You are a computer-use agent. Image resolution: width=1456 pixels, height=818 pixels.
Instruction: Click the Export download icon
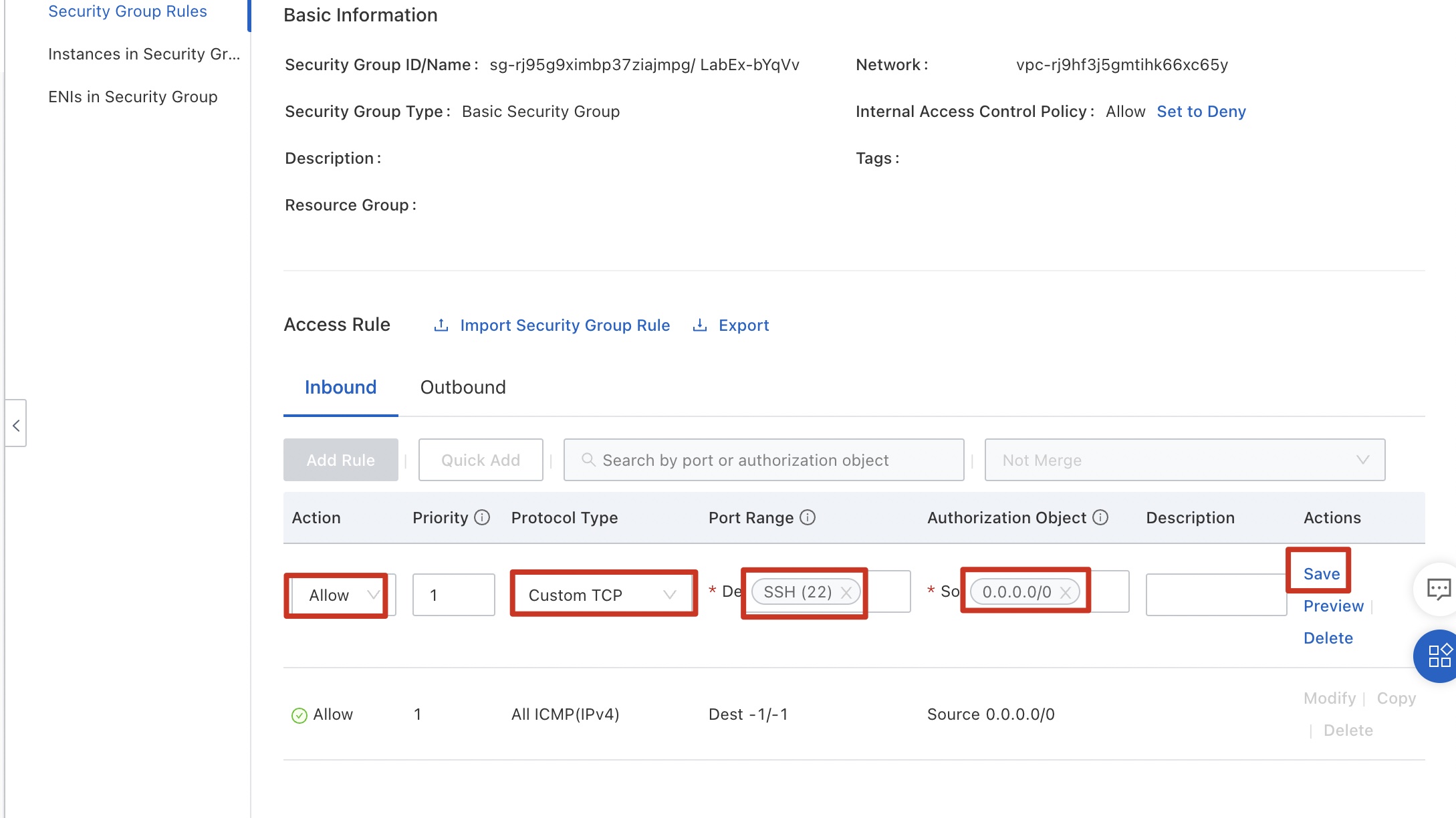[699, 325]
